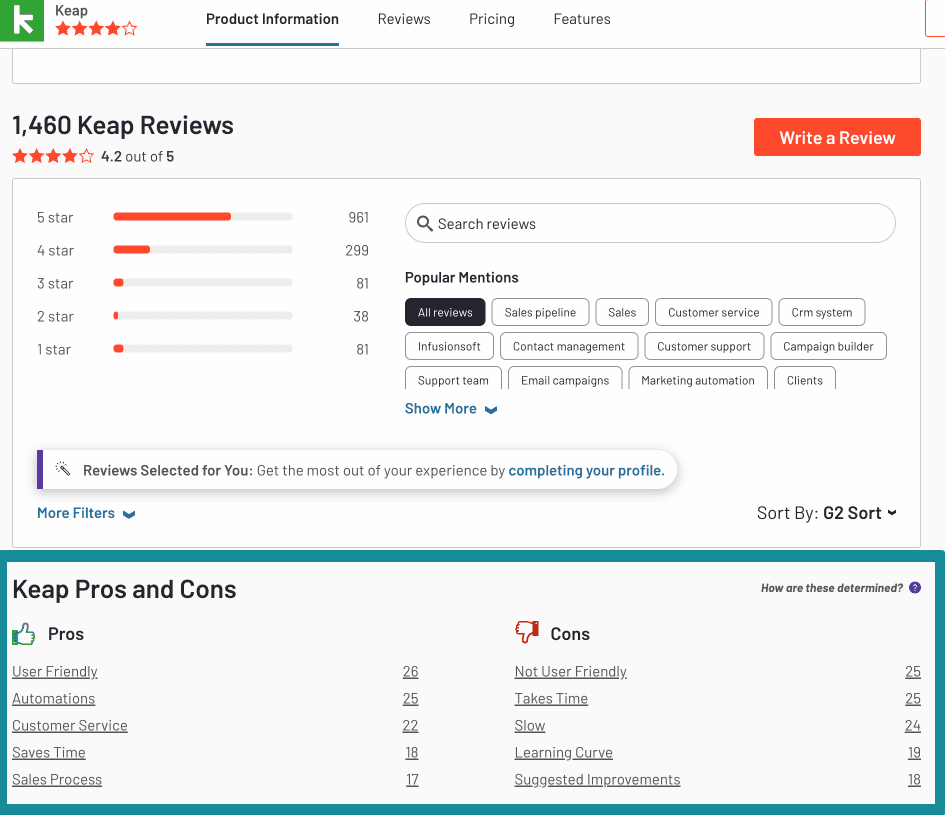Go to the Pricing tab
This screenshot has width=945, height=815.
tap(492, 19)
